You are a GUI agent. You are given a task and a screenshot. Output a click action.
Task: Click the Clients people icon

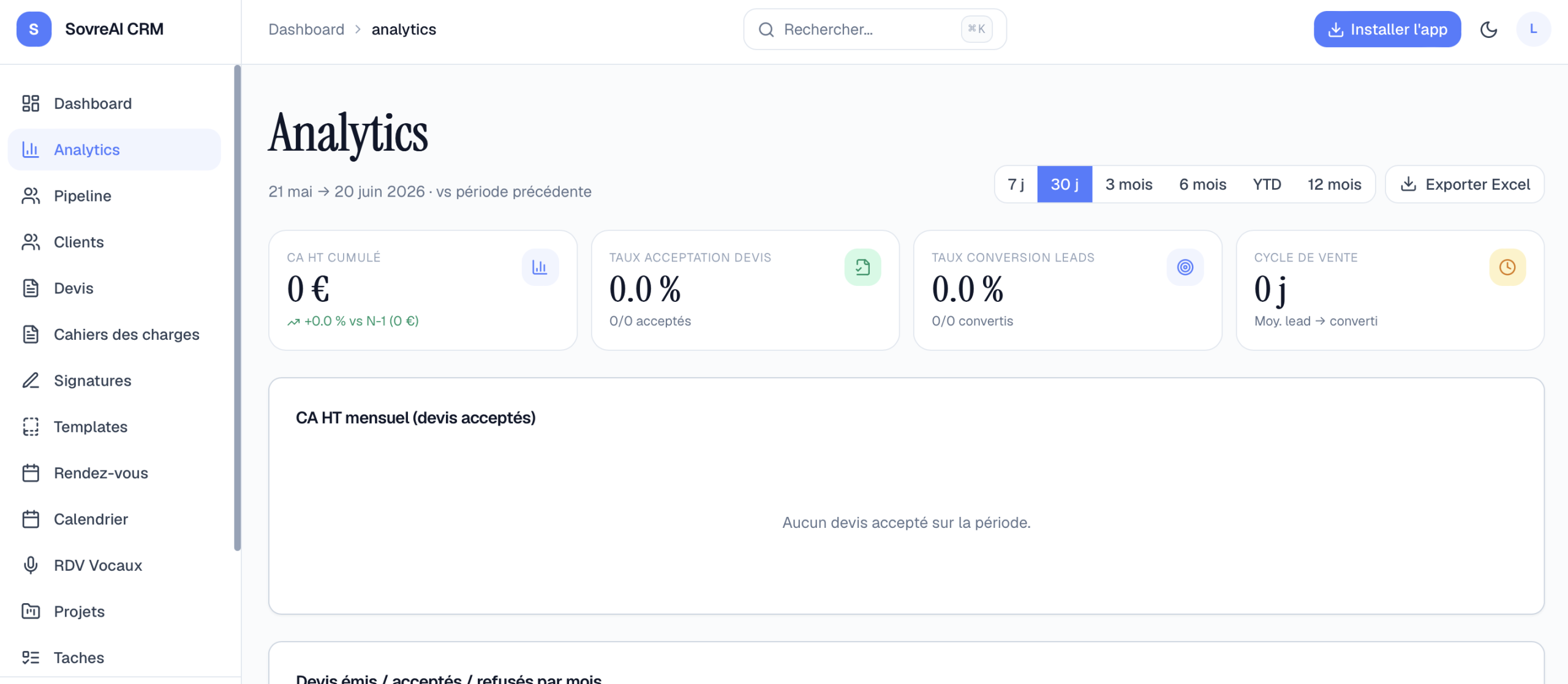[x=31, y=242]
